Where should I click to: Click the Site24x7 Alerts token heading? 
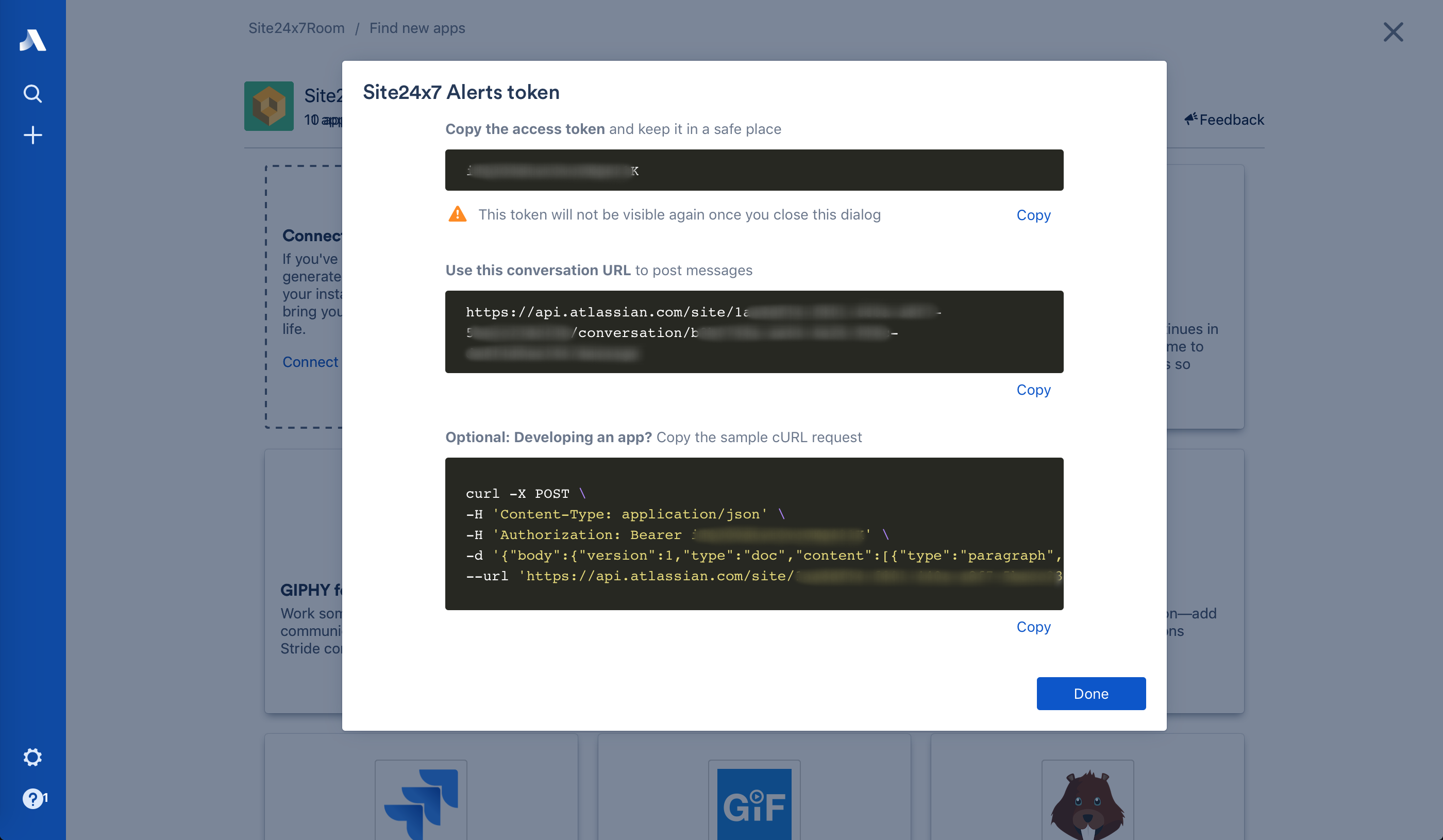pos(461,92)
